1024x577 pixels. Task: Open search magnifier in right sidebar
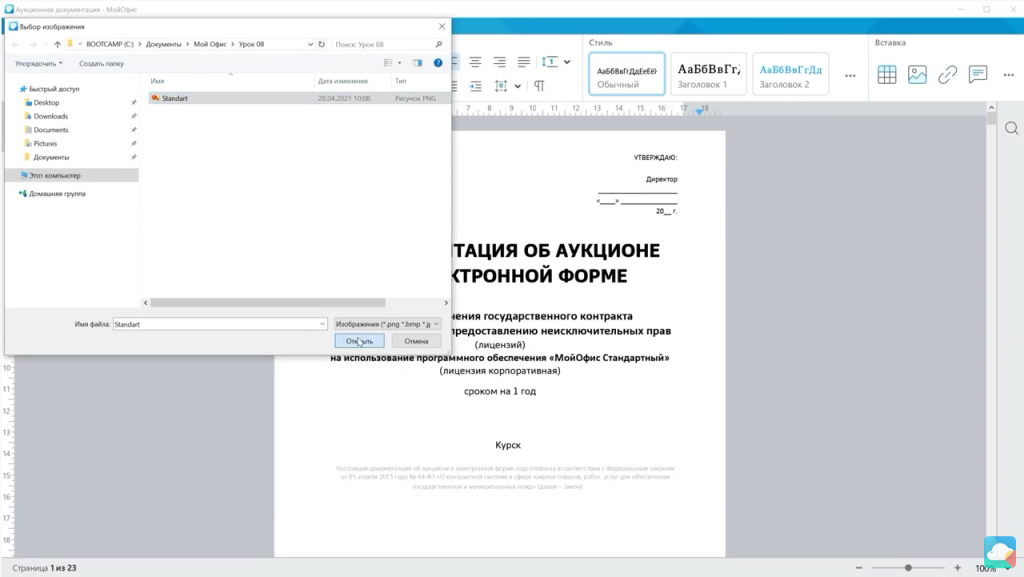[1012, 129]
